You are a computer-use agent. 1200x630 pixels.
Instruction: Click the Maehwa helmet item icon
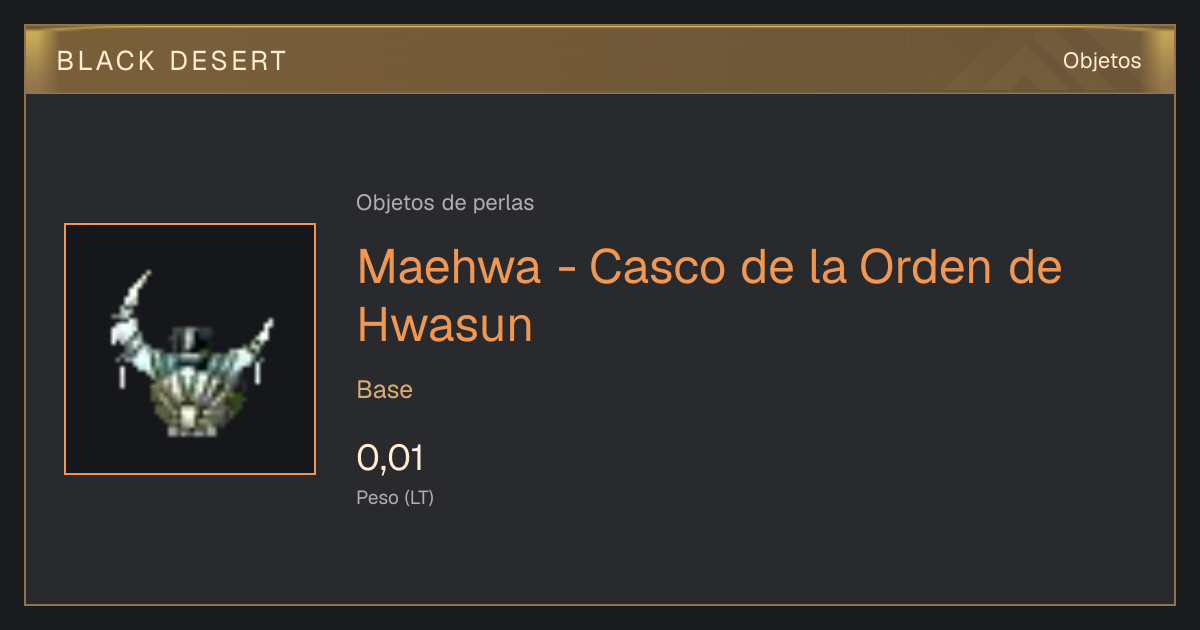point(190,353)
